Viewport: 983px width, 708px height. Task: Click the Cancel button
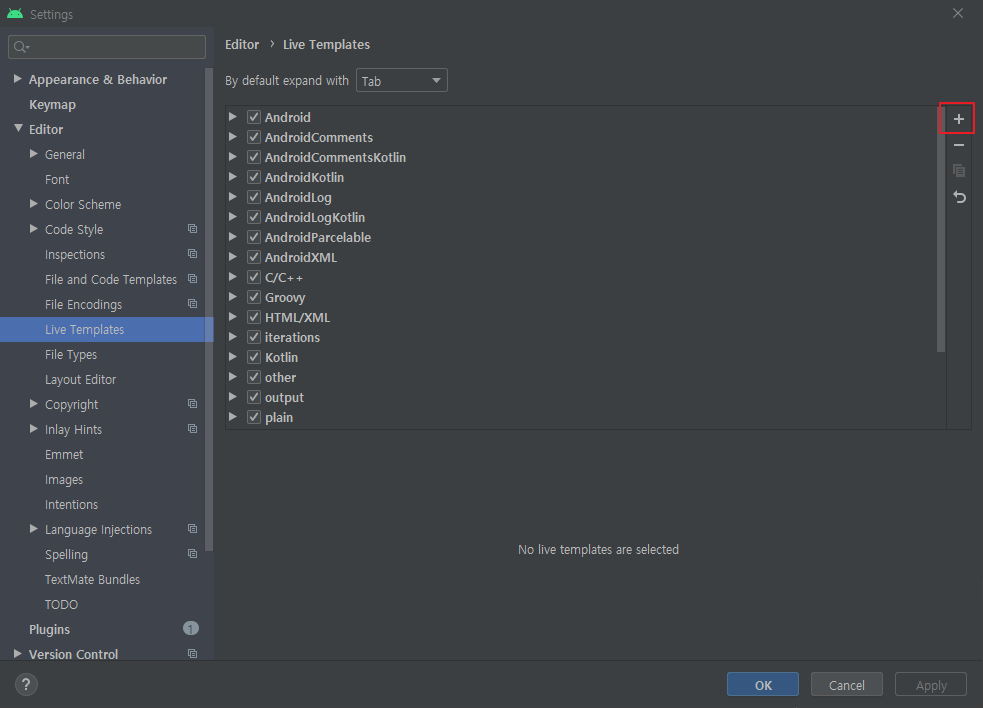point(846,684)
